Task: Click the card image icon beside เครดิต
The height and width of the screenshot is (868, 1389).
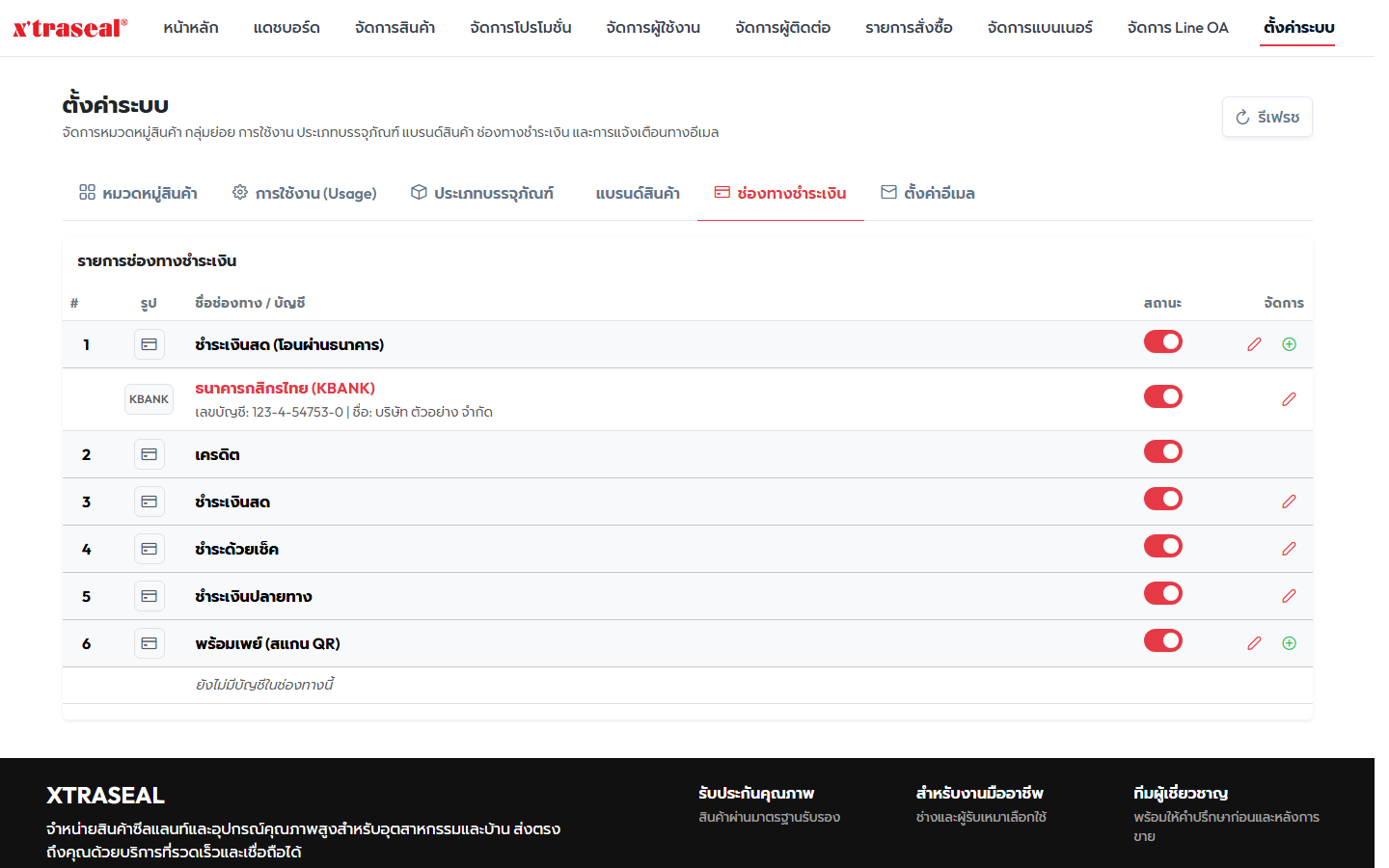Action: pos(150,454)
